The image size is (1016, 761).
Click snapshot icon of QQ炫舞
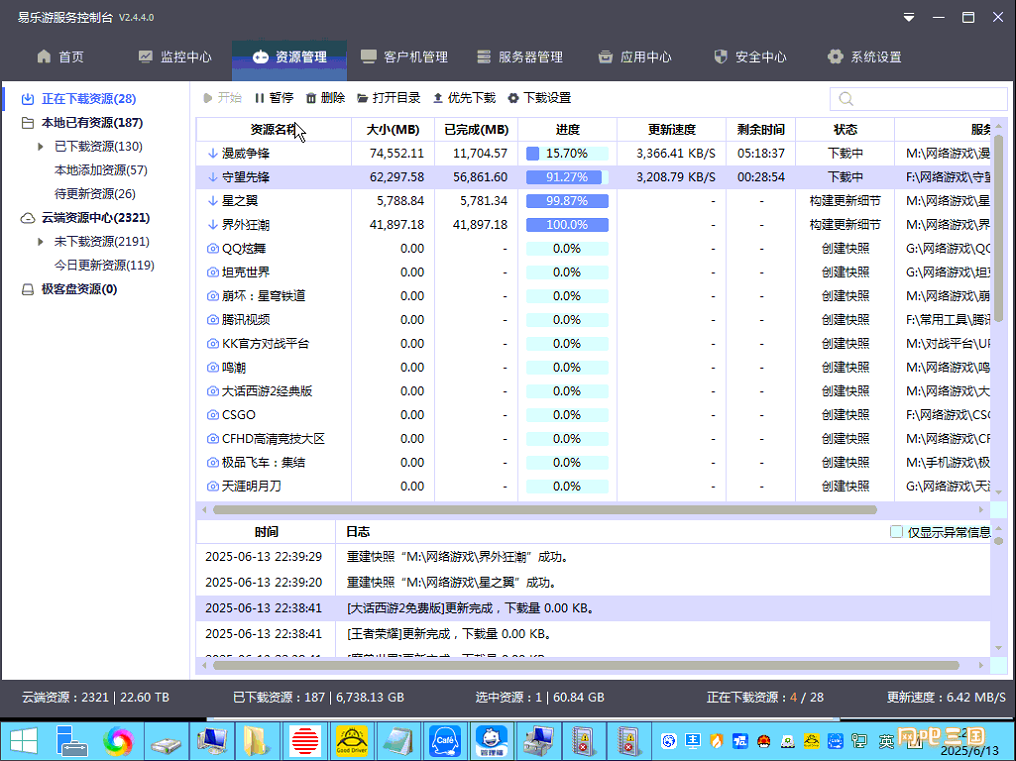tap(213, 248)
